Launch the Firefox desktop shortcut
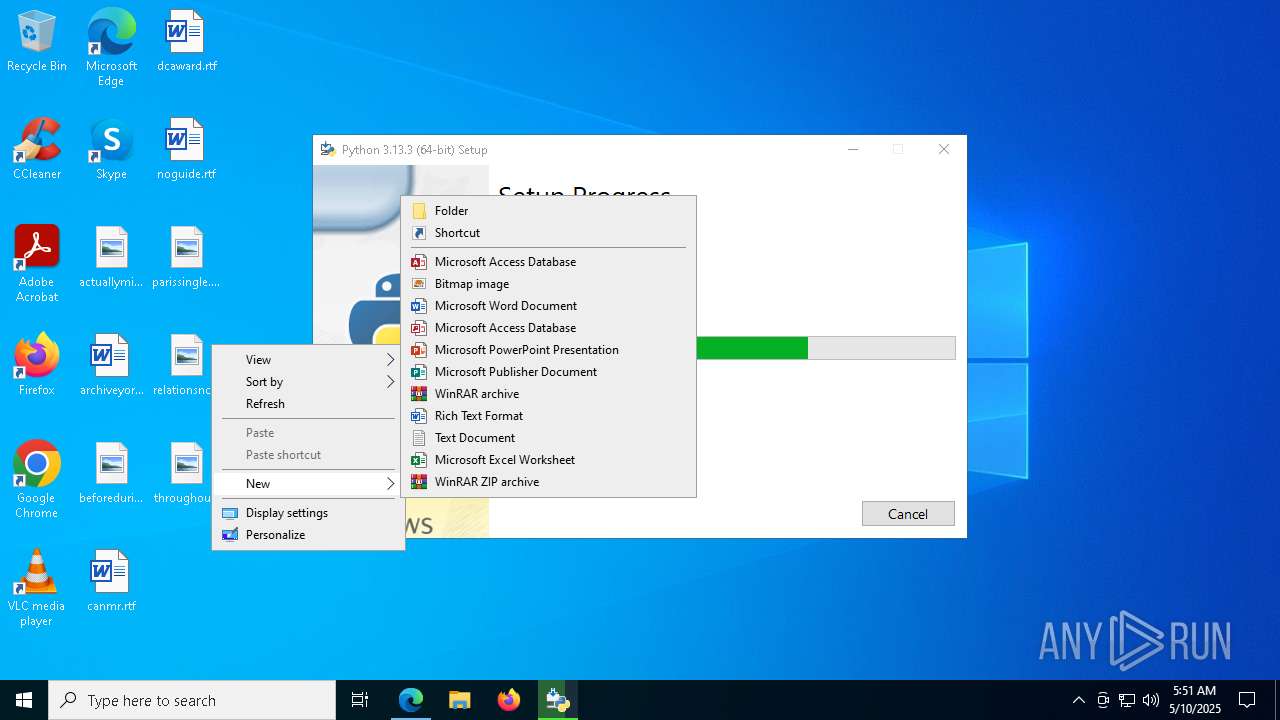The width and height of the screenshot is (1280, 720). pos(37,366)
